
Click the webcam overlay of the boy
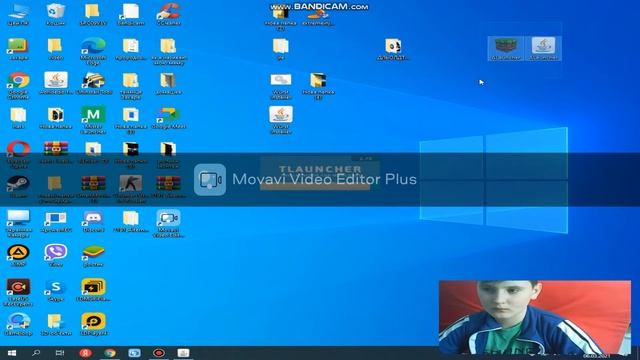535,317
